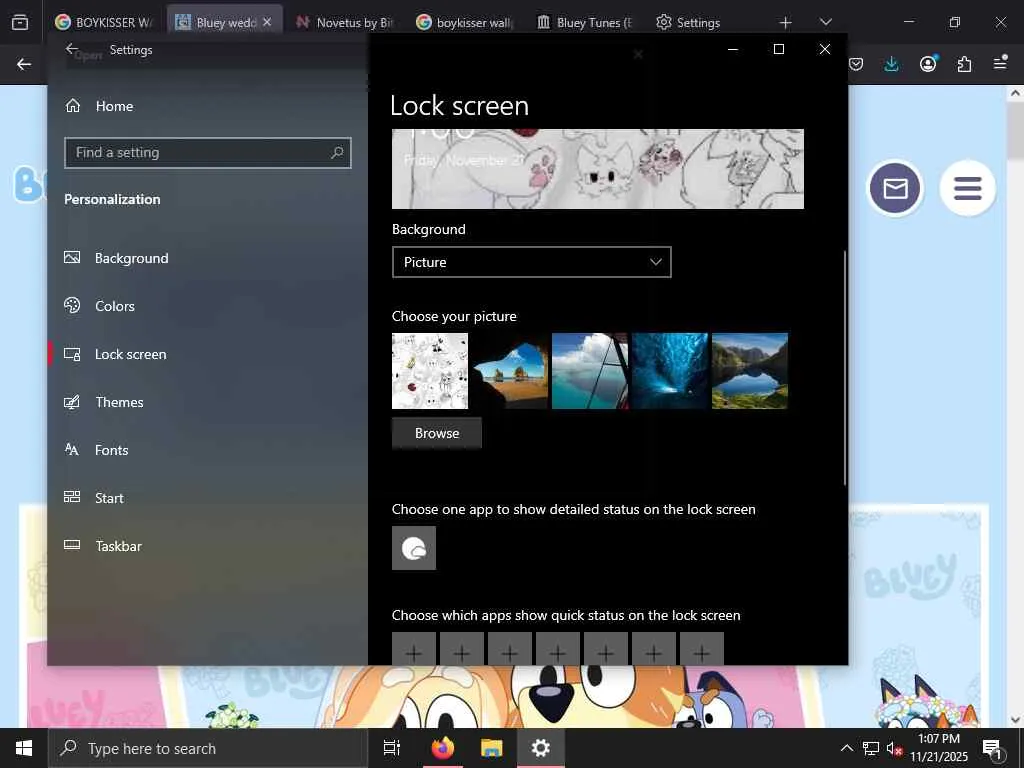Click the weather detailed status app icon
The image size is (1024, 768).
[x=414, y=548]
